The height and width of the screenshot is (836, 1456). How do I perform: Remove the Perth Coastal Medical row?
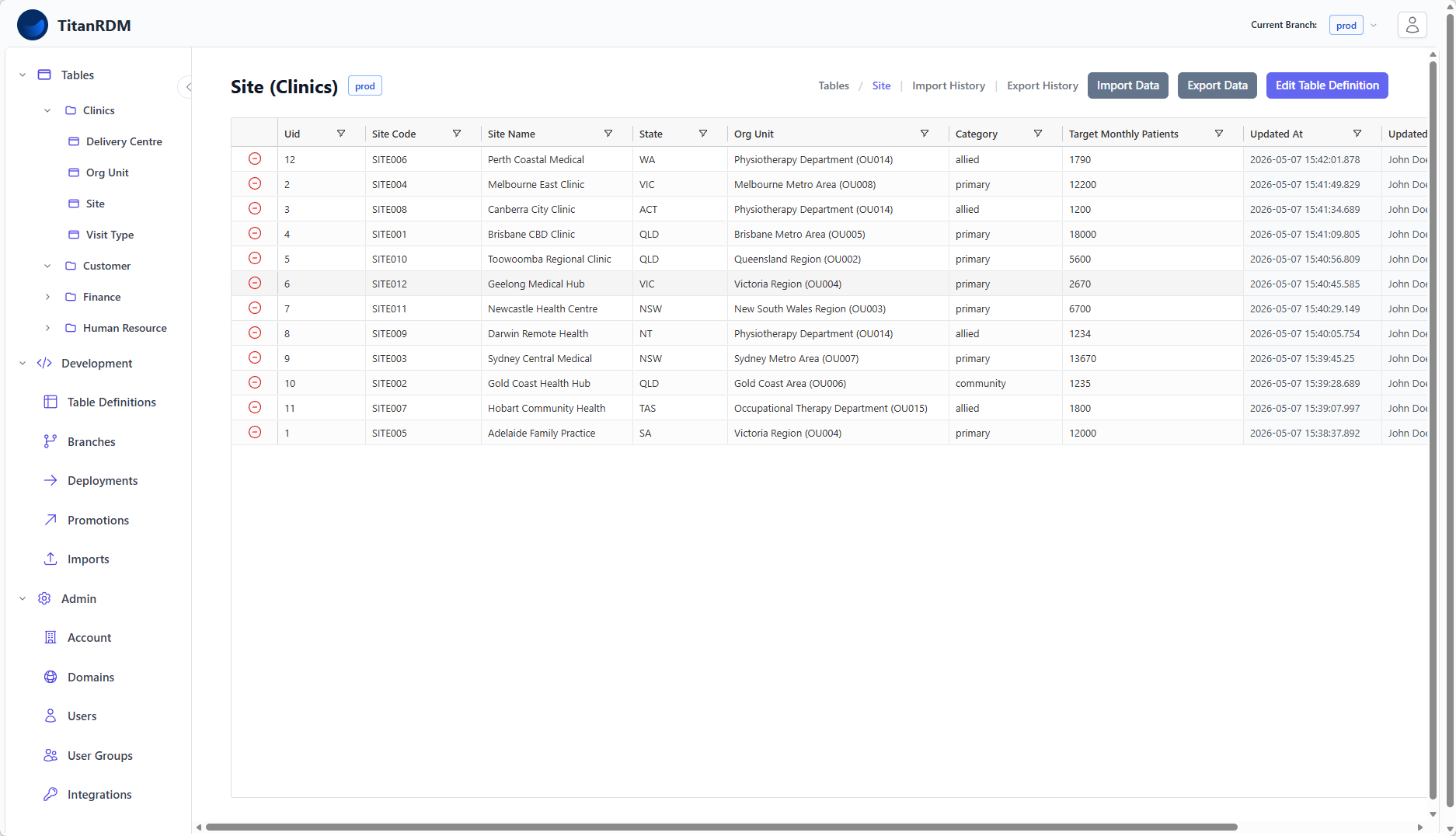254,158
